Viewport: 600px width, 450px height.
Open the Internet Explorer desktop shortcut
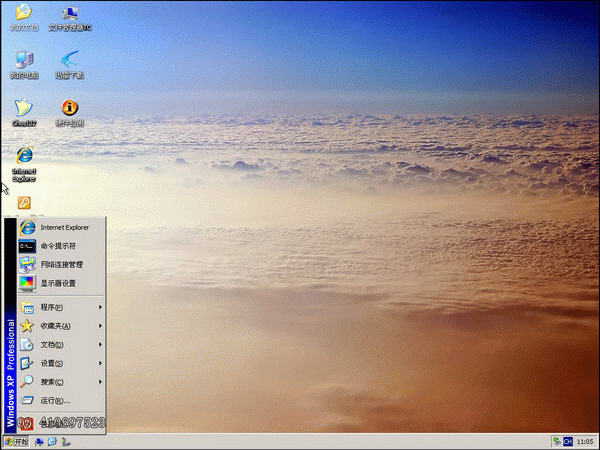click(24, 159)
